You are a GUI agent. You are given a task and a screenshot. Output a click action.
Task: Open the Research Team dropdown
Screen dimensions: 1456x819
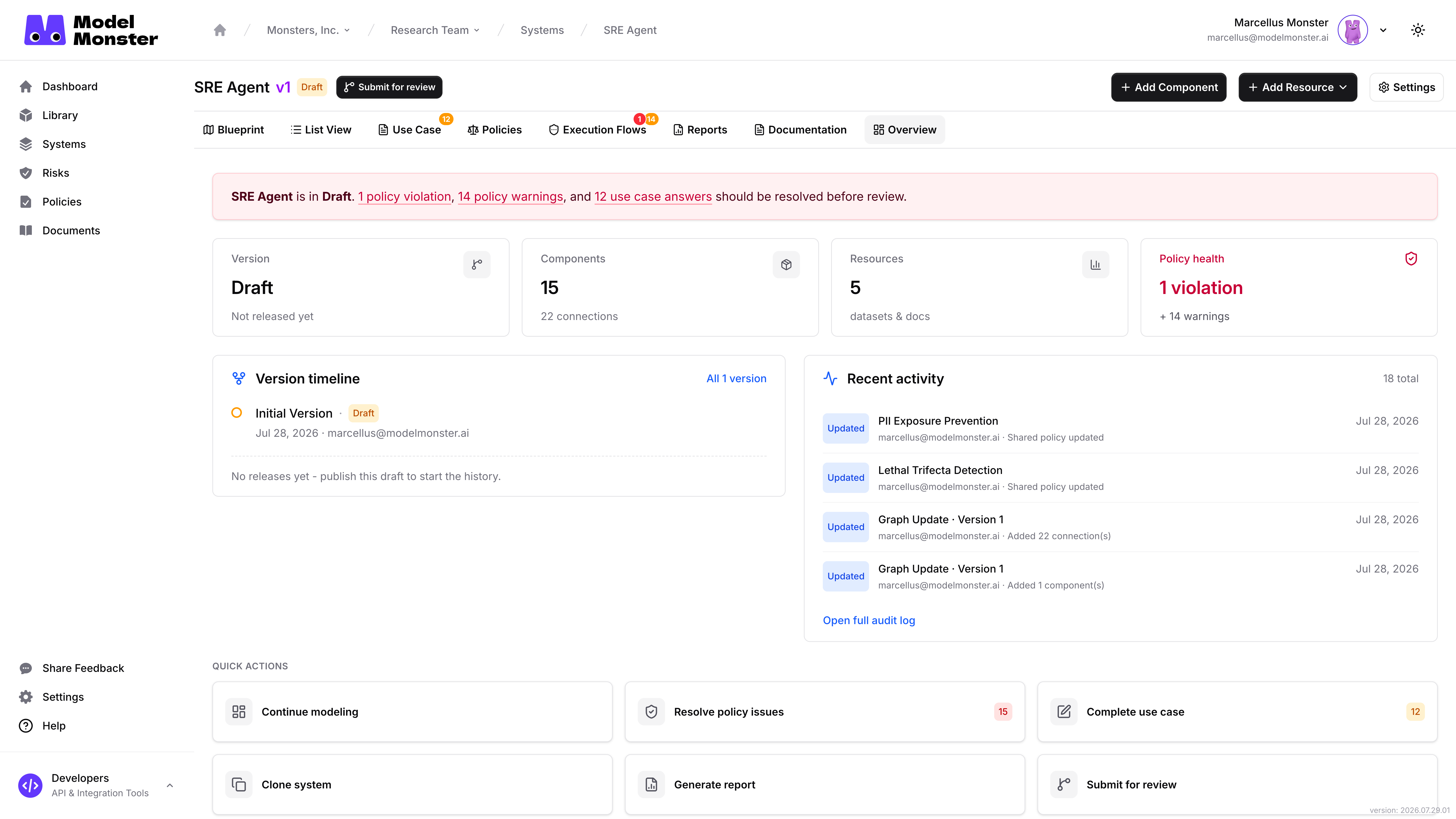435,30
